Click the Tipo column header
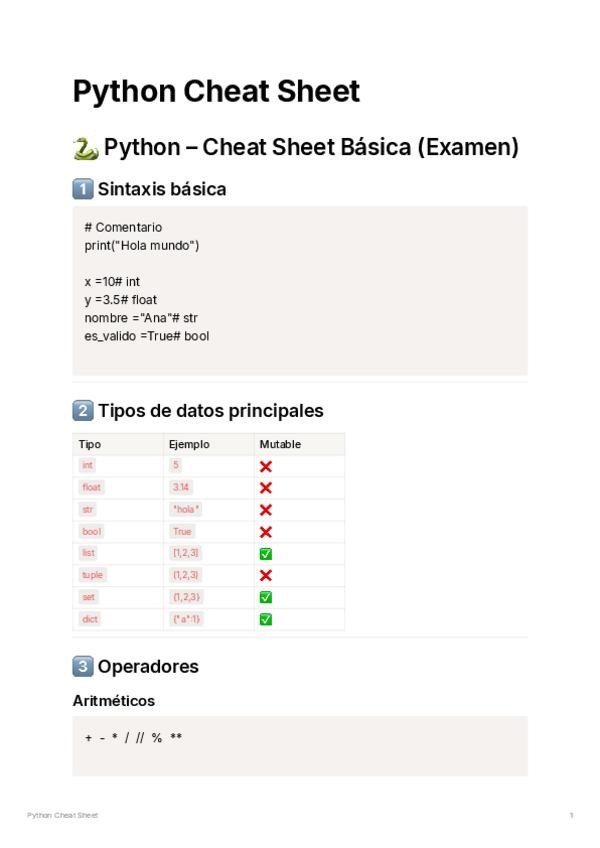 (90, 444)
